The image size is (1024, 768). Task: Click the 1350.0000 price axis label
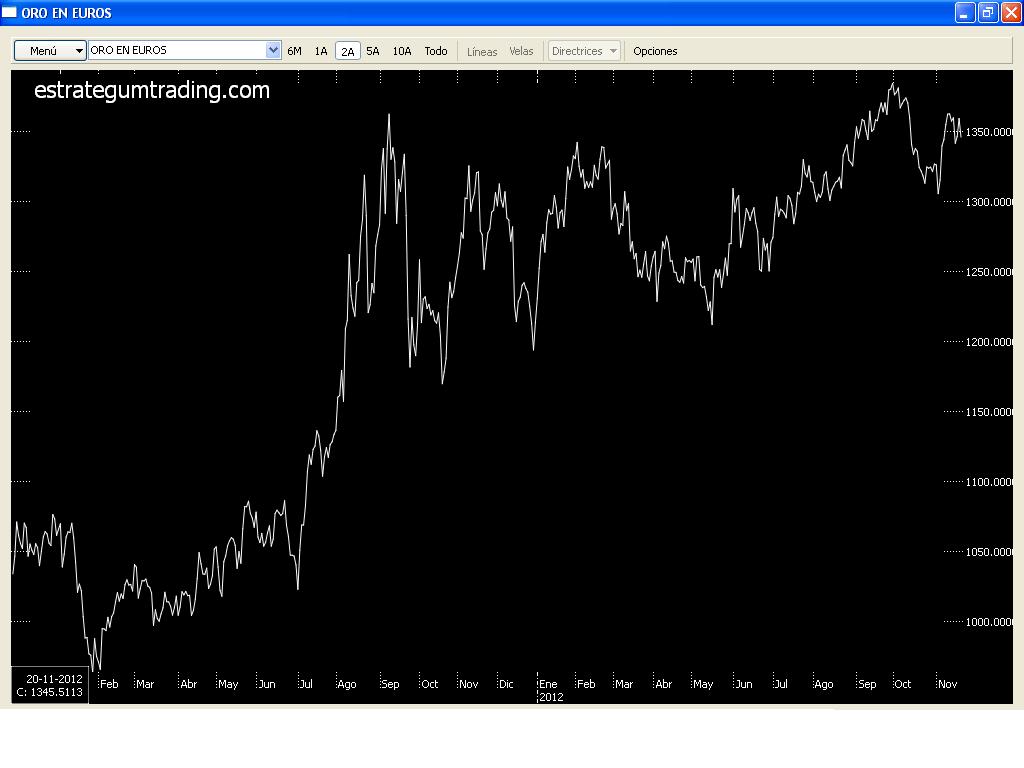click(989, 132)
